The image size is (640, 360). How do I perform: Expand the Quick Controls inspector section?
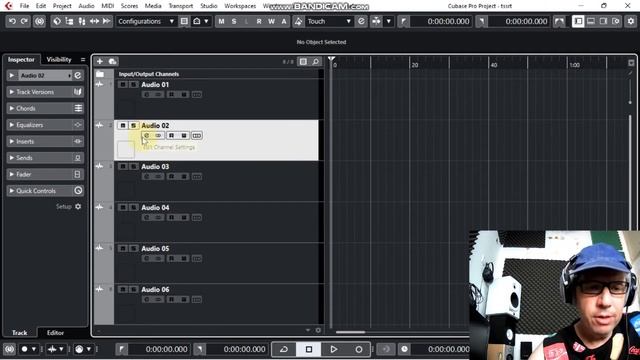point(45,191)
